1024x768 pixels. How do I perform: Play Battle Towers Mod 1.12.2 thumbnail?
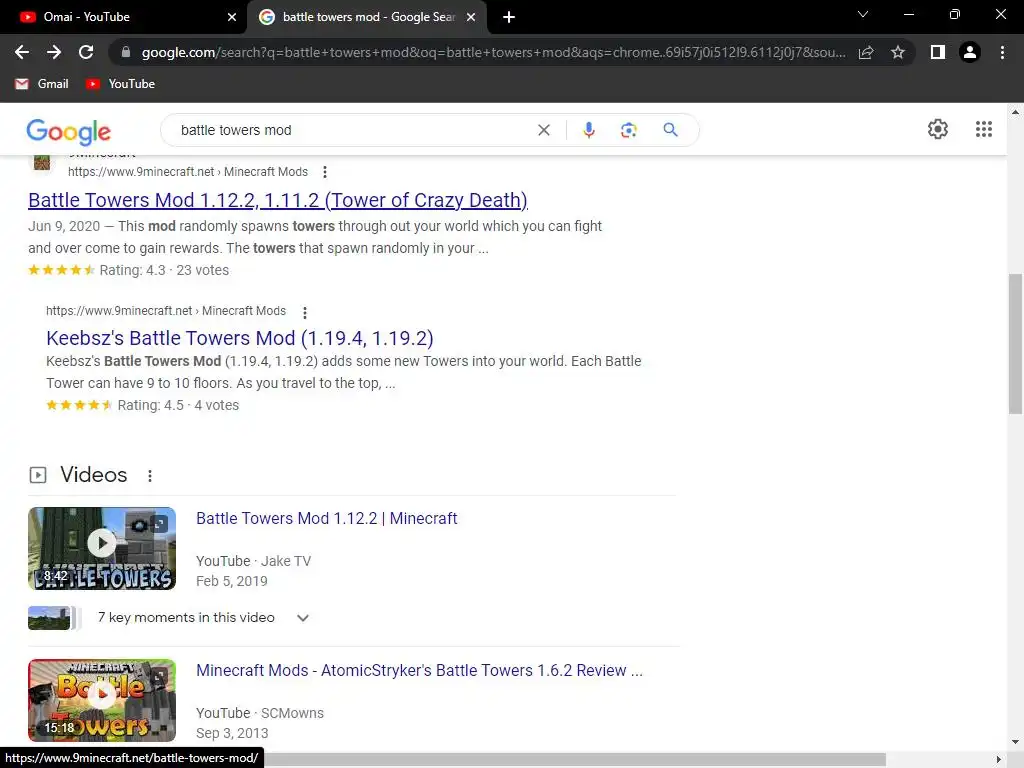click(102, 548)
